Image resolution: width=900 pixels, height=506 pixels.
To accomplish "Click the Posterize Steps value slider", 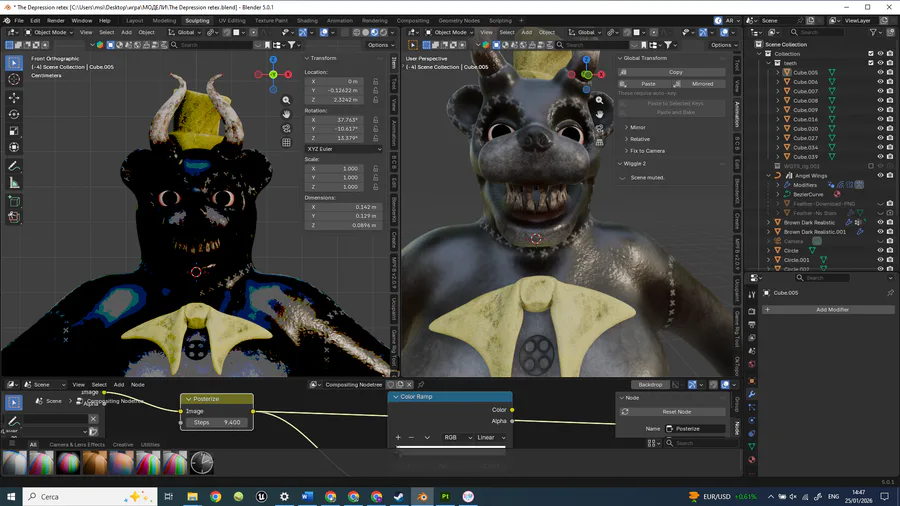I will pyautogui.click(x=217, y=423).
